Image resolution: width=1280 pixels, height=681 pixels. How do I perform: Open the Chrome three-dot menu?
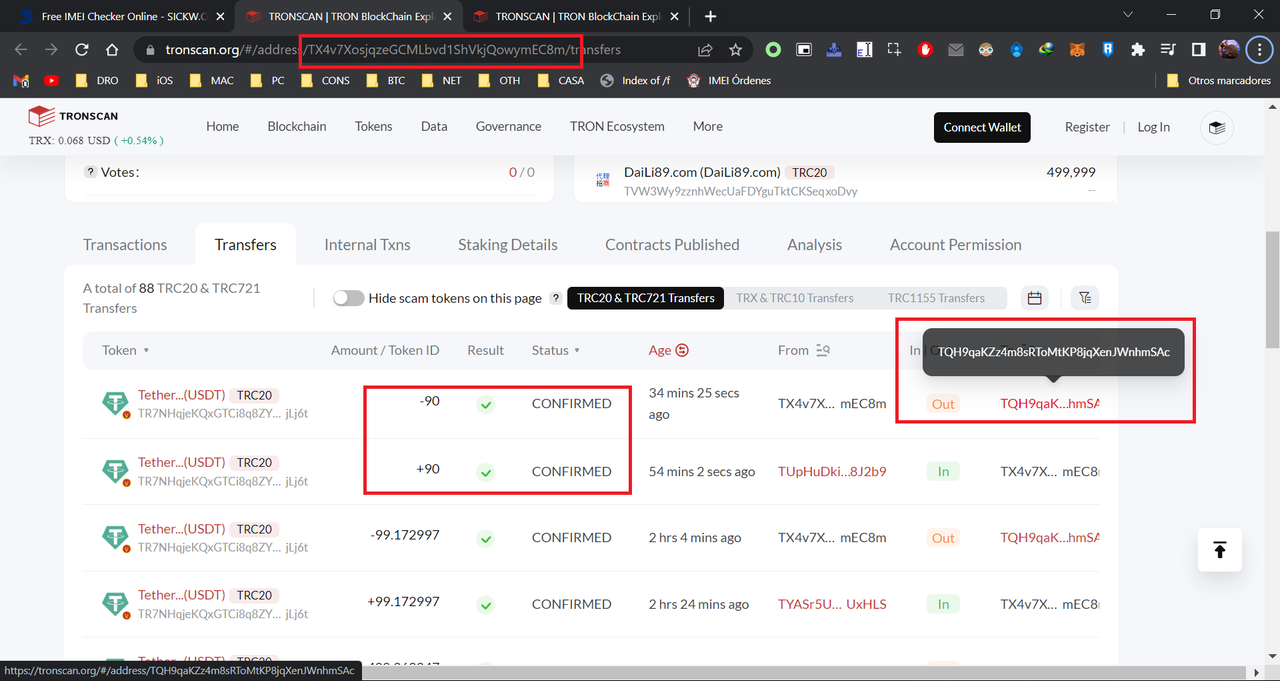point(1259,49)
